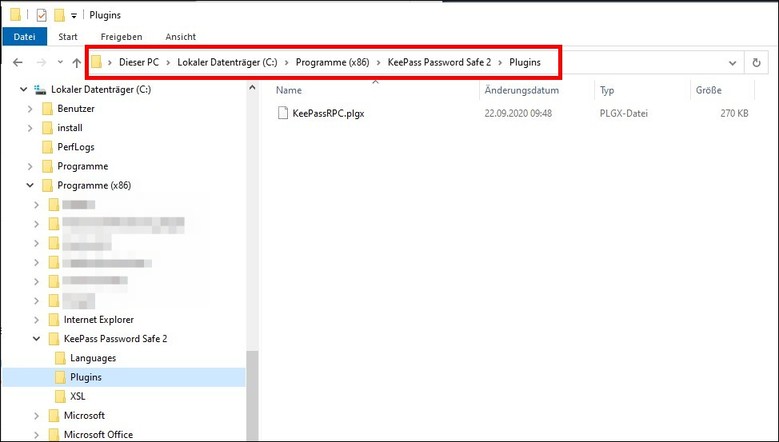Expand the Benutzer folder node
The image size is (779, 442).
[30, 109]
